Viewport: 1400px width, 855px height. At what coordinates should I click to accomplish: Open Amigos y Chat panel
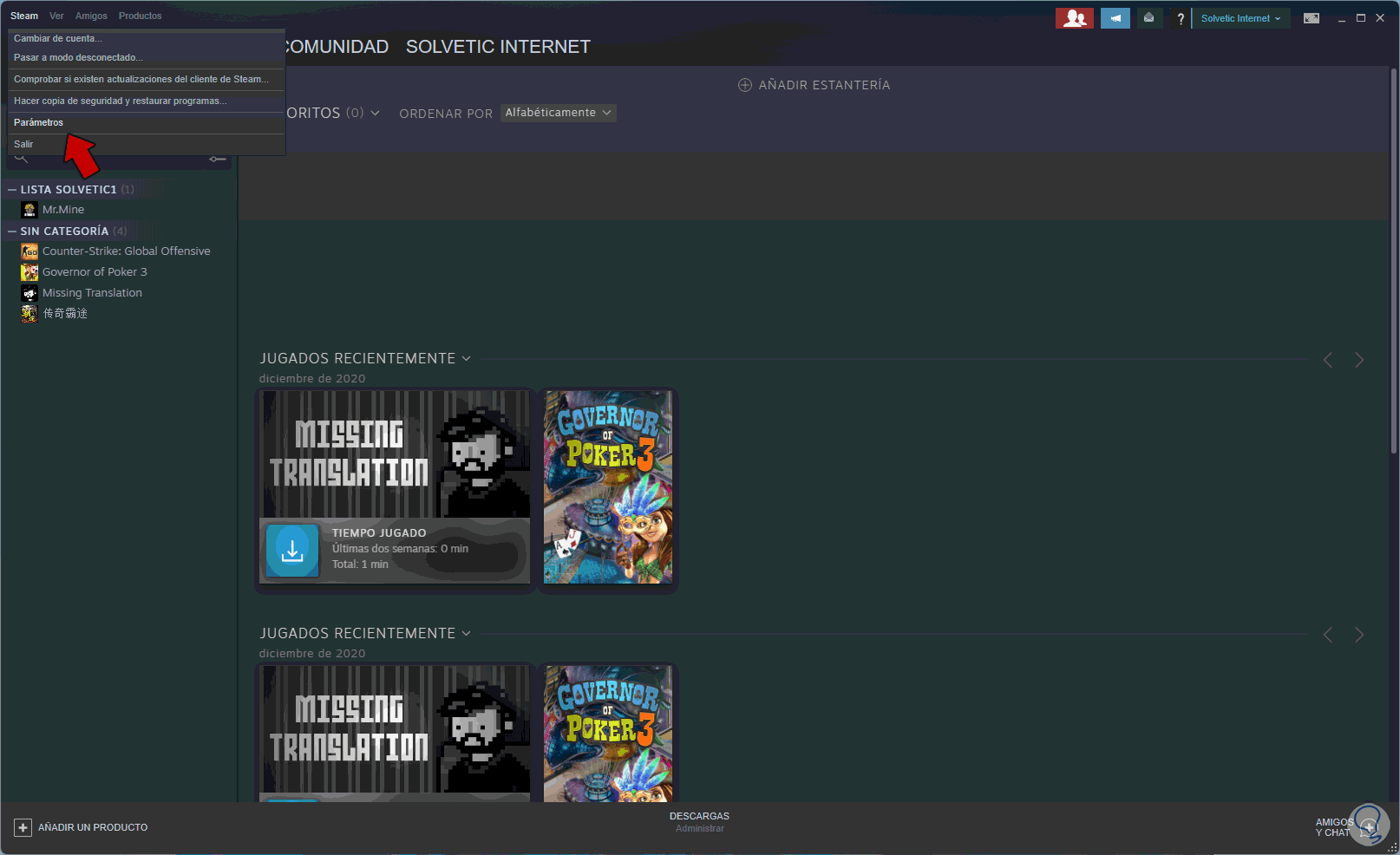click(x=1345, y=827)
